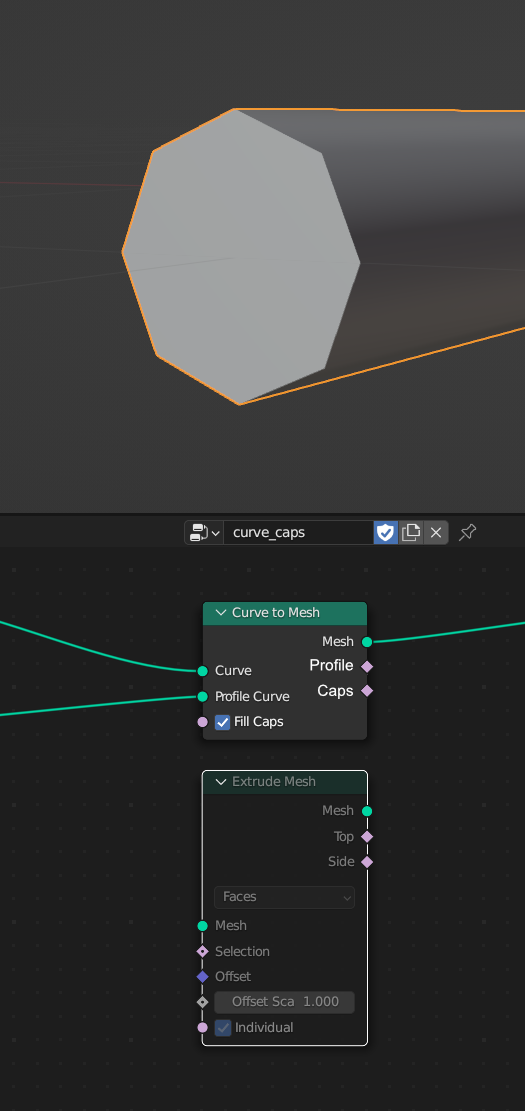Duplicate the curve_caps node tree
Screen dimensions: 525x1111
(x=410, y=532)
